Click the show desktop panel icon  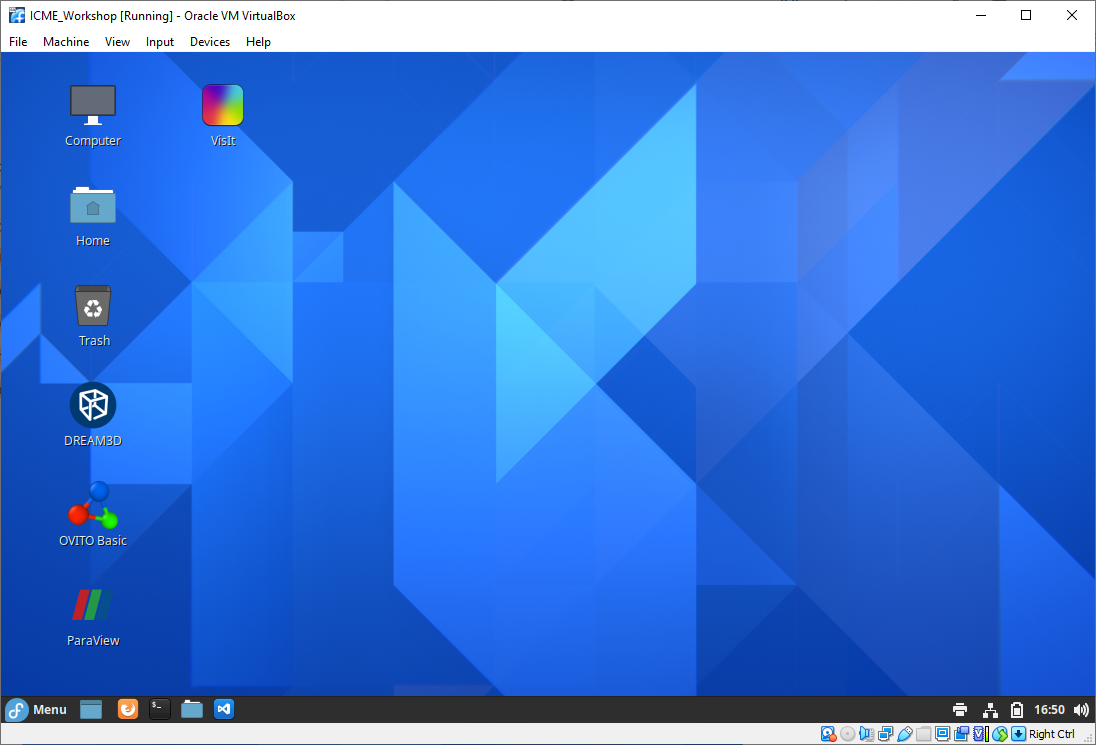pyautogui.click(x=91, y=709)
